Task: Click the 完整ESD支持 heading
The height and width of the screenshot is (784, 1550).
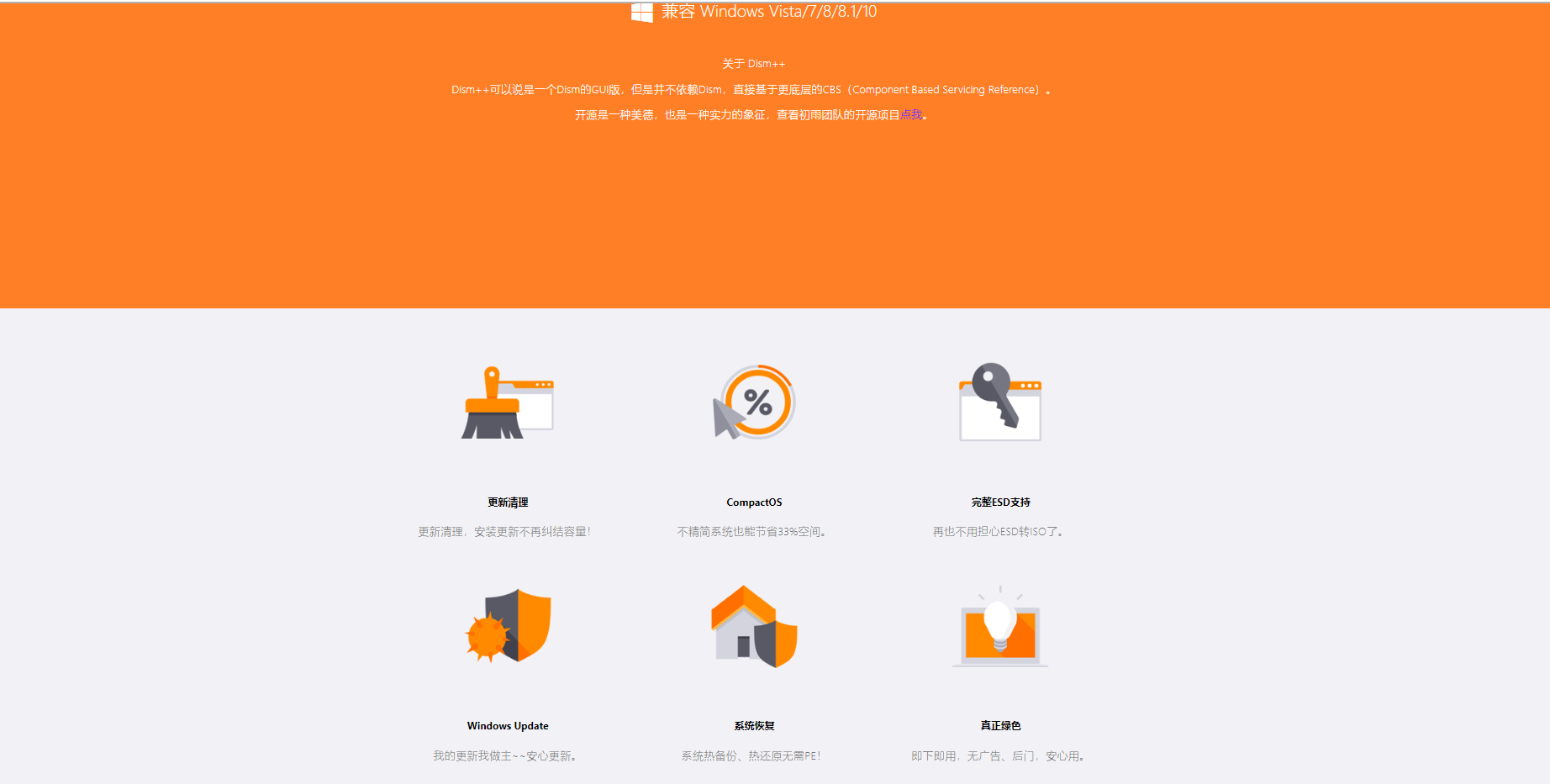Action: (x=1000, y=502)
